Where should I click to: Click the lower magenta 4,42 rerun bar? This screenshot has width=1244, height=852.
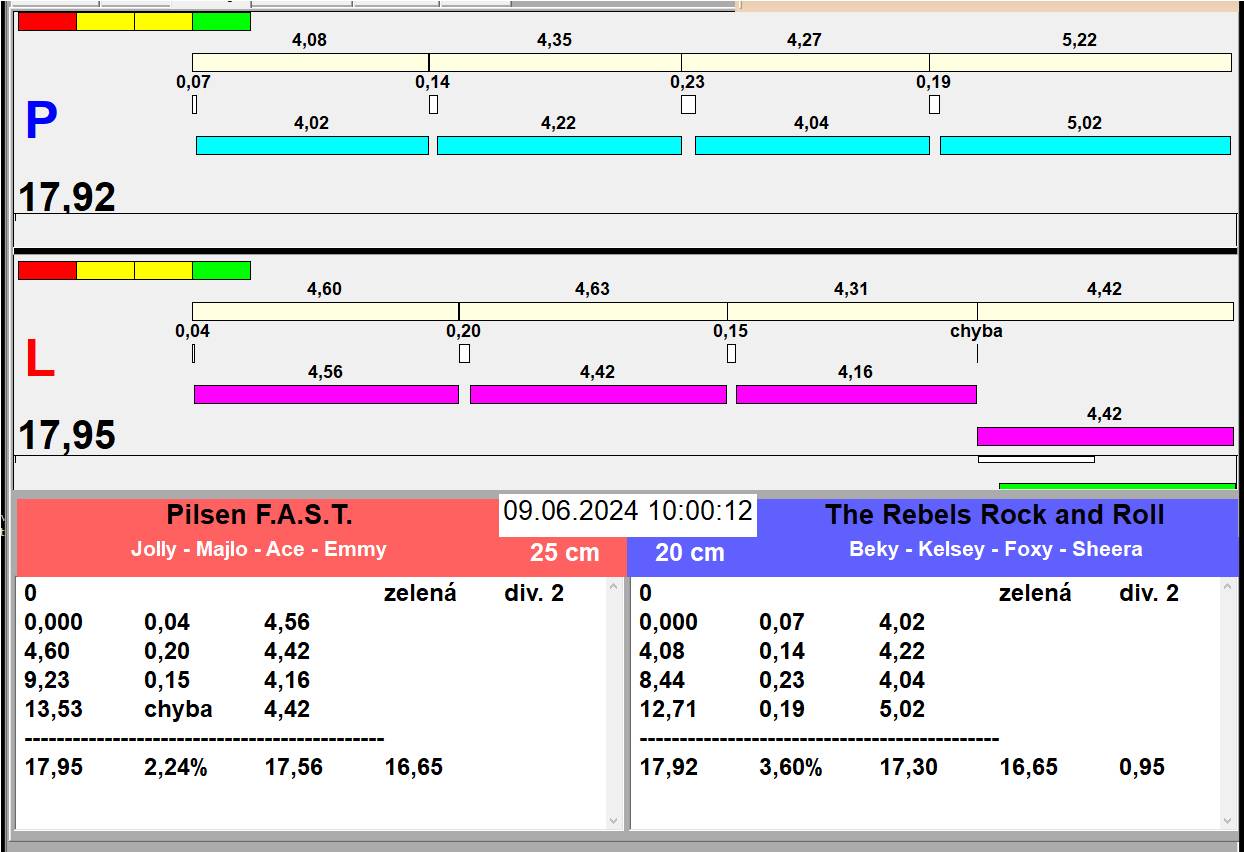click(x=1105, y=436)
